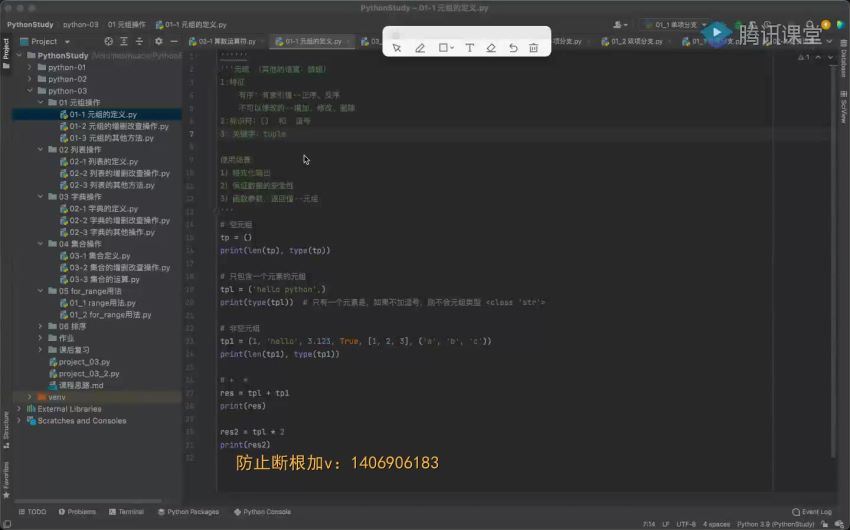Open the Event Log
Image resolution: width=850 pixels, height=530 pixels.
(x=812, y=512)
